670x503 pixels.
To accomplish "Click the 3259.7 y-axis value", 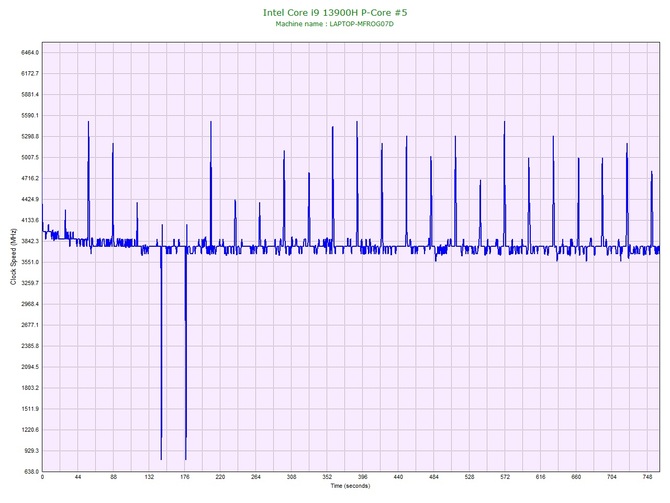I will [x=30, y=283].
